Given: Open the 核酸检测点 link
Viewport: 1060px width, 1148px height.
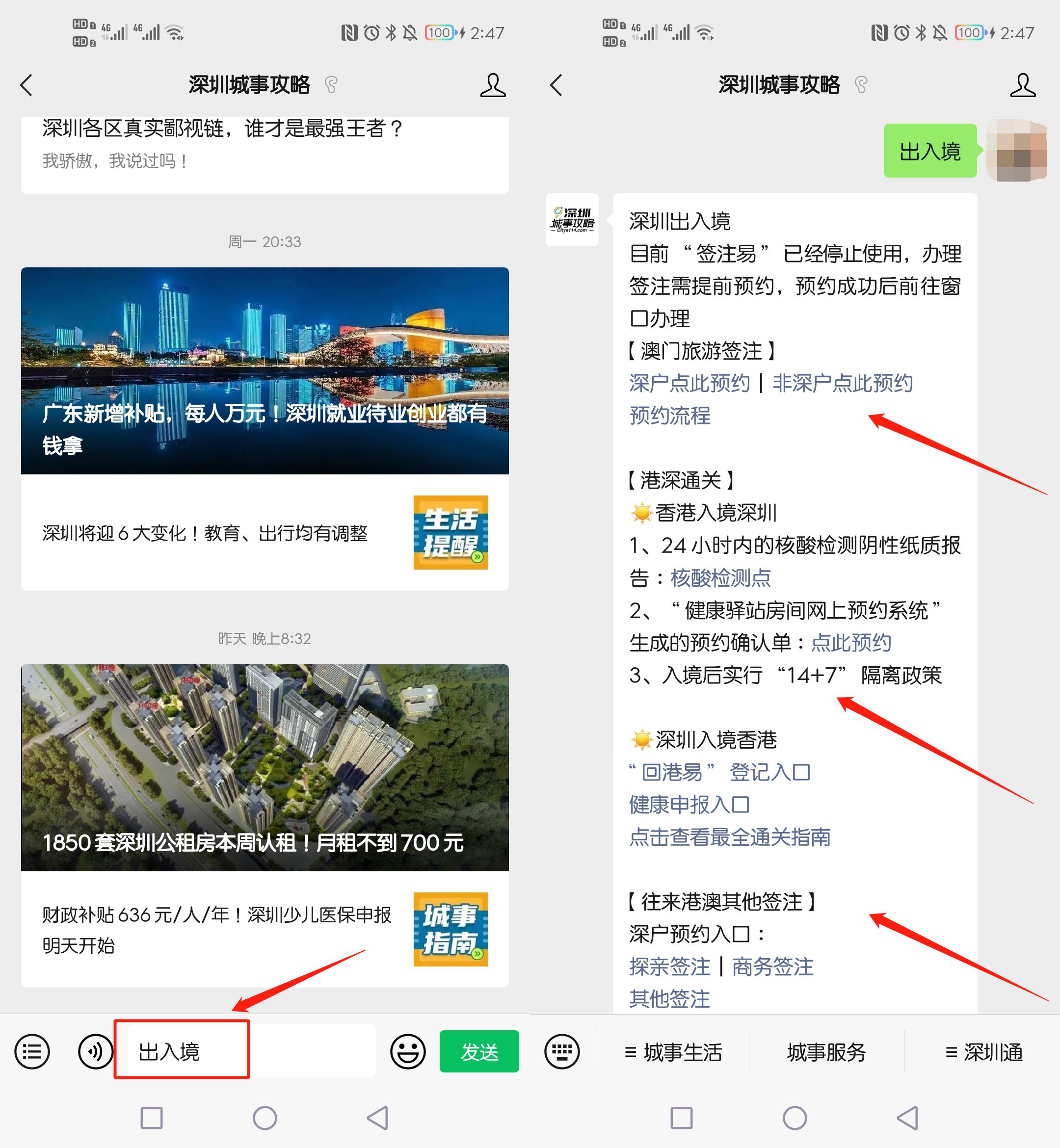Looking at the screenshot, I should 721,578.
